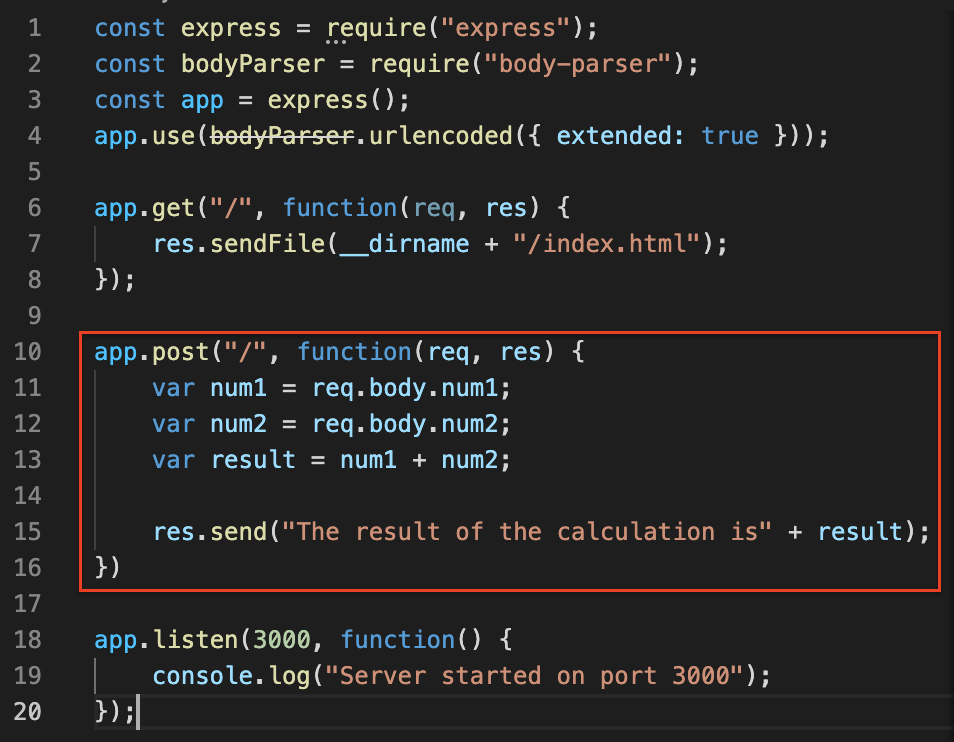Image resolution: width=954 pixels, height=742 pixels.
Task: Click "sendFile" on line 7
Action: pos(268,244)
